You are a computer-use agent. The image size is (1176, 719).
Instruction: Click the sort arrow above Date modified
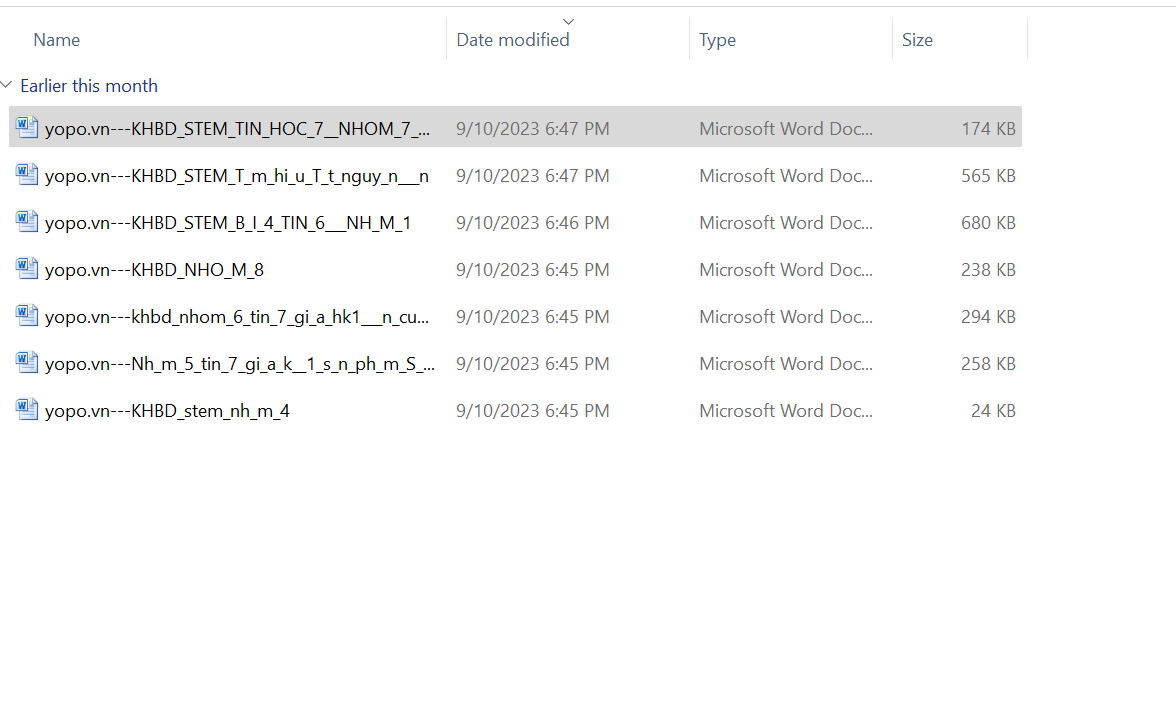[568, 21]
